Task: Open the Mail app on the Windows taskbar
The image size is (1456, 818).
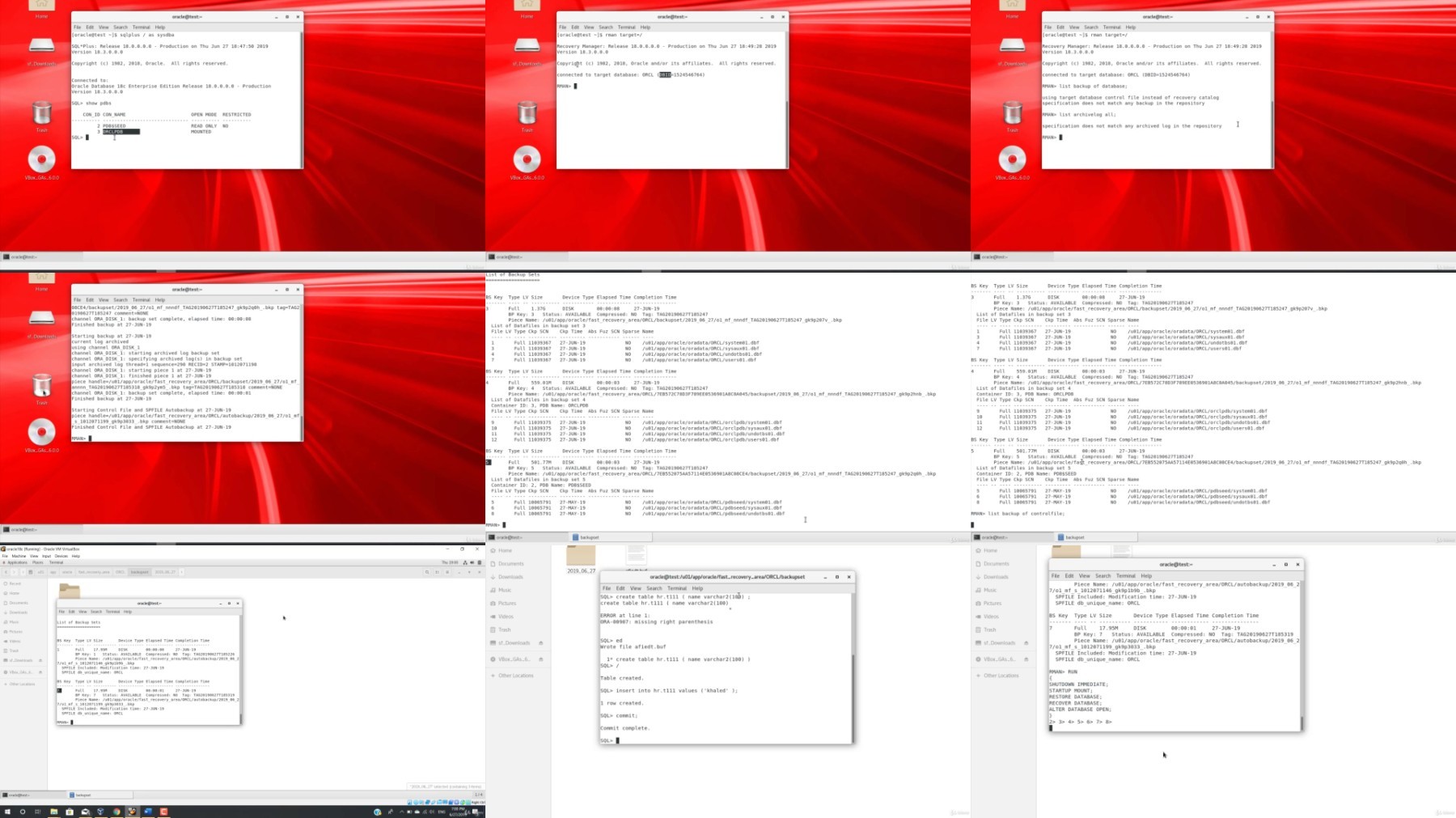Action: point(85,812)
